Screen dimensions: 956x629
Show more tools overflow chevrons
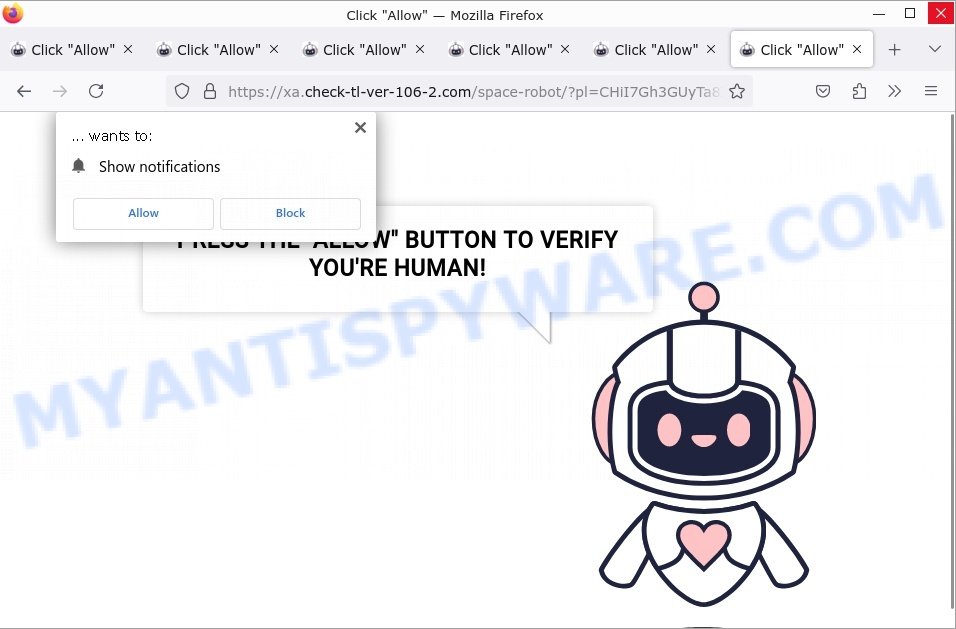click(894, 91)
